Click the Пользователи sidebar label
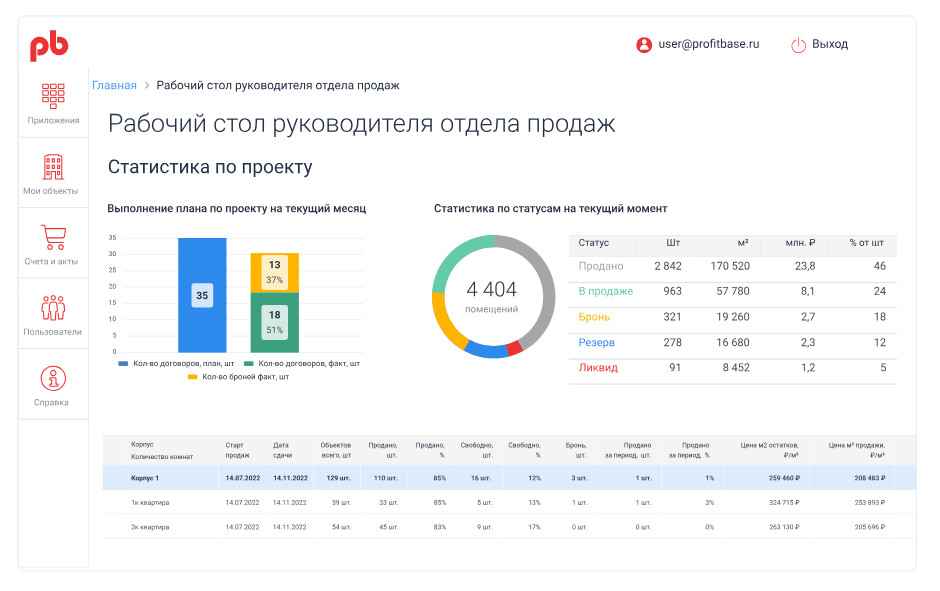Image resolution: width=940 pixels, height=591 pixels. 52,331
